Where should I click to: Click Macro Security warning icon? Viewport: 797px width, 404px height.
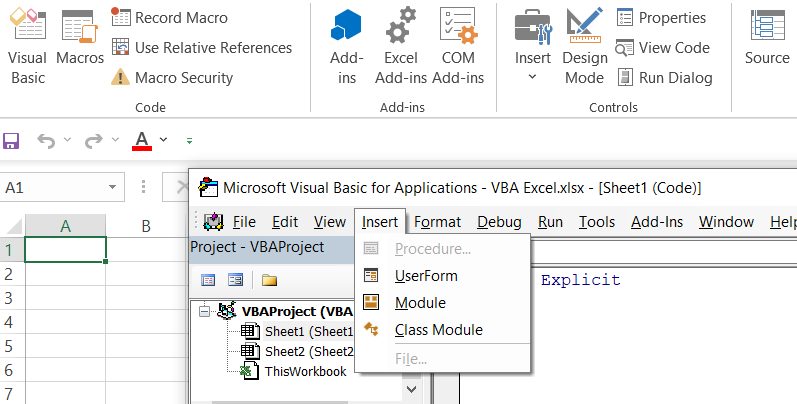[120, 78]
